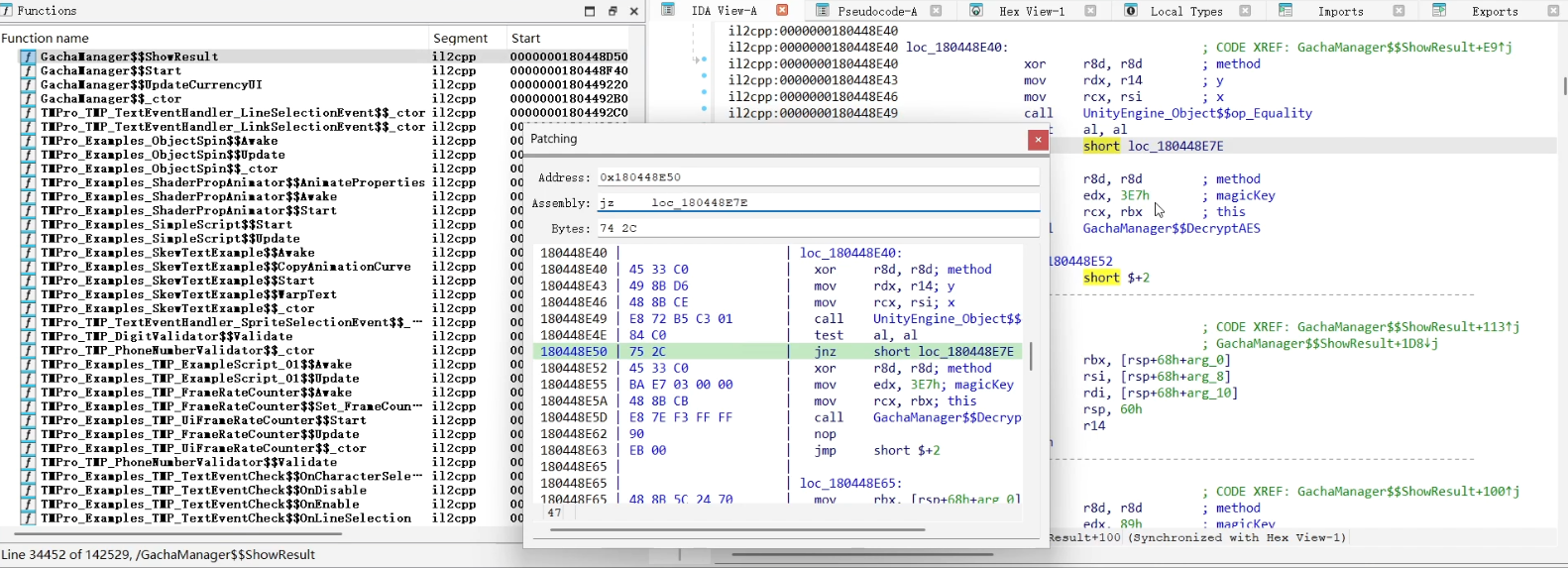This screenshot has width=1568, height=568.
Task: Open the Imports tab
Action: [x=1340, y=11]
